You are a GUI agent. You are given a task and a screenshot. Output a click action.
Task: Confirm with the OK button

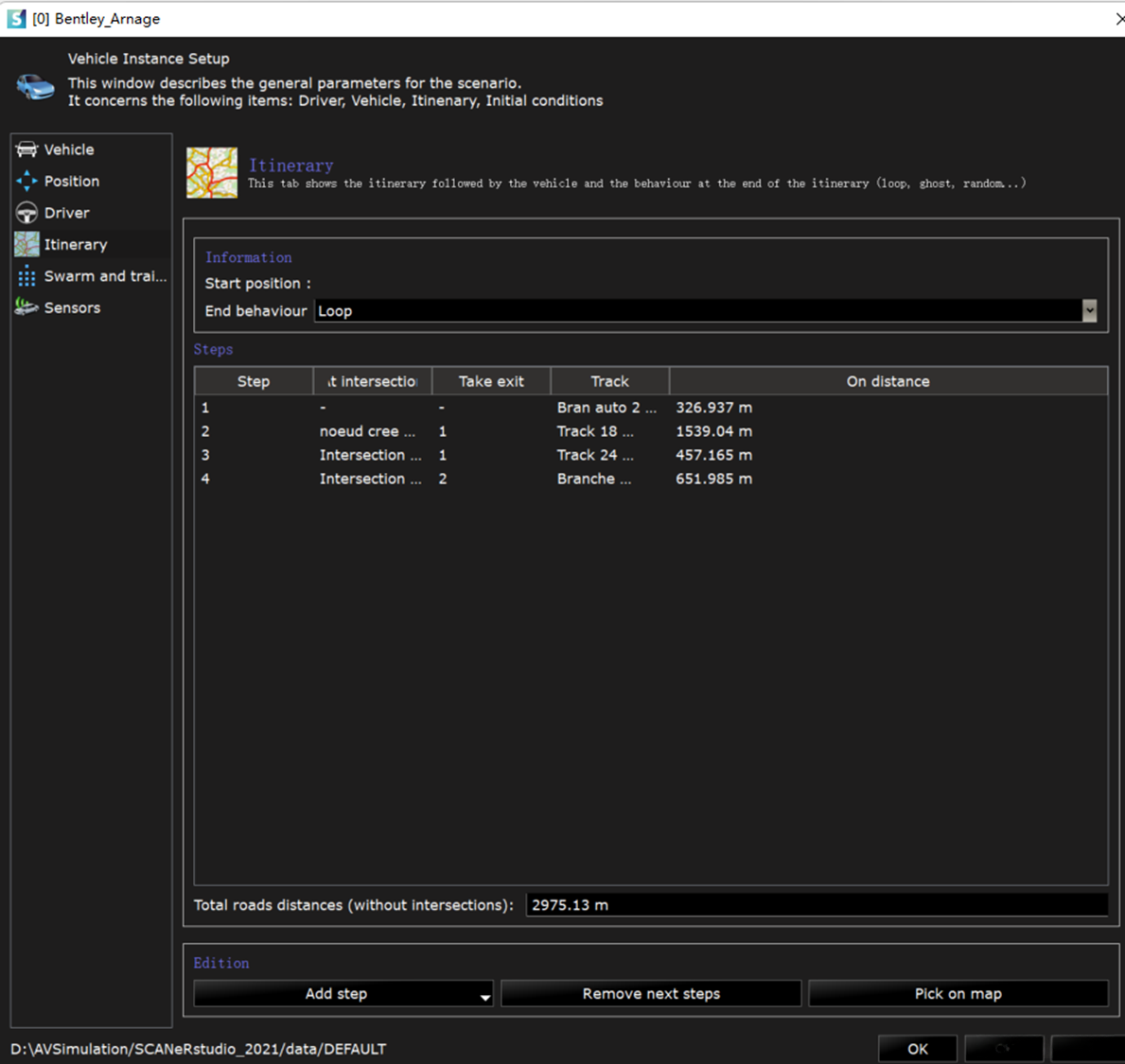coord(917,1049)
